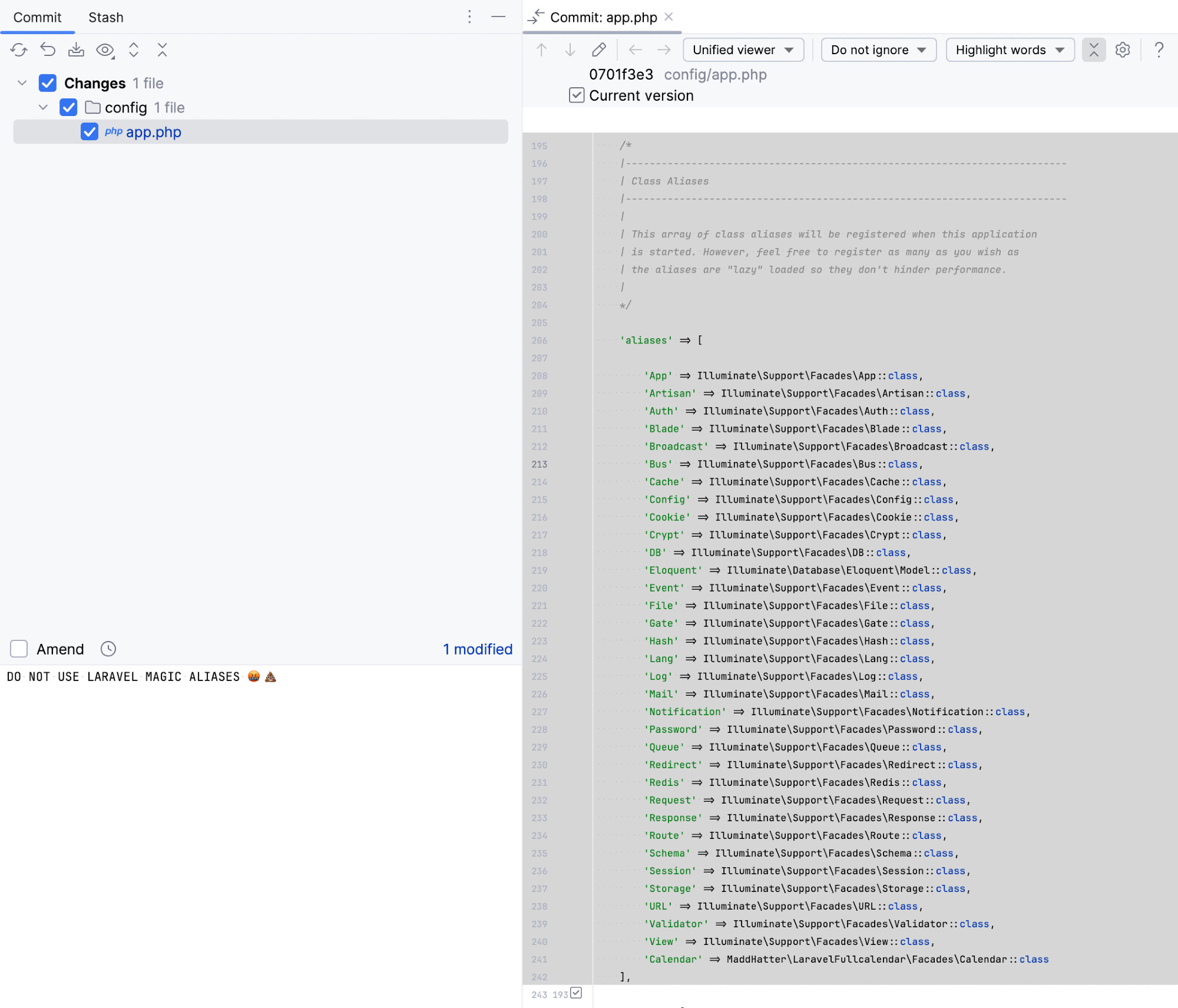Image resolution: width=1178 pixels, height=1008 pixels.
Task: Click the Shelve changes icon
Action: coord(76,50)
